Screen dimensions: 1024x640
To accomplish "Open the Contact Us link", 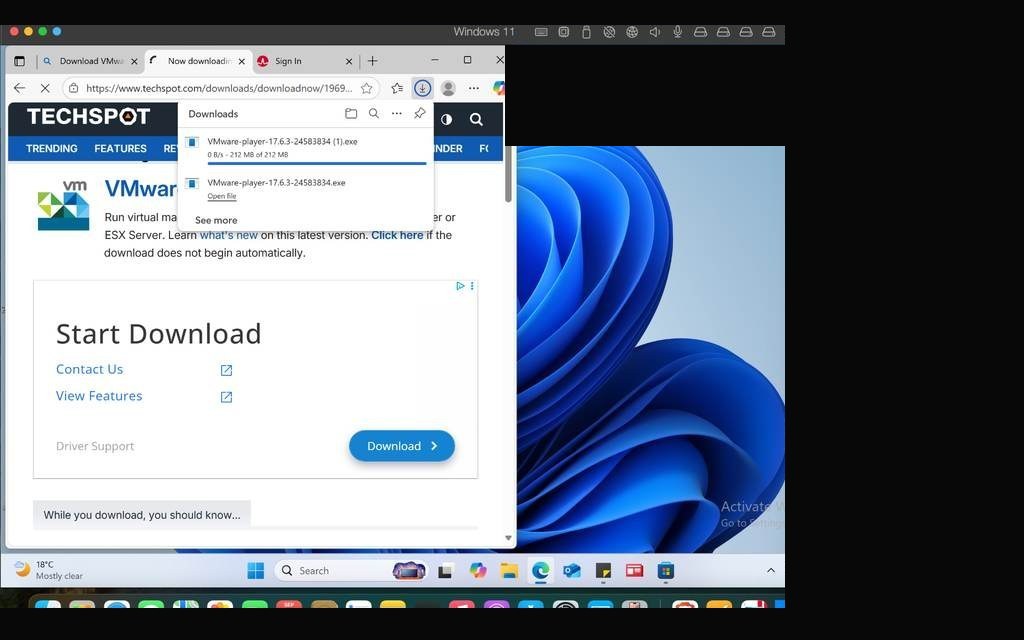I will [89, 370].
